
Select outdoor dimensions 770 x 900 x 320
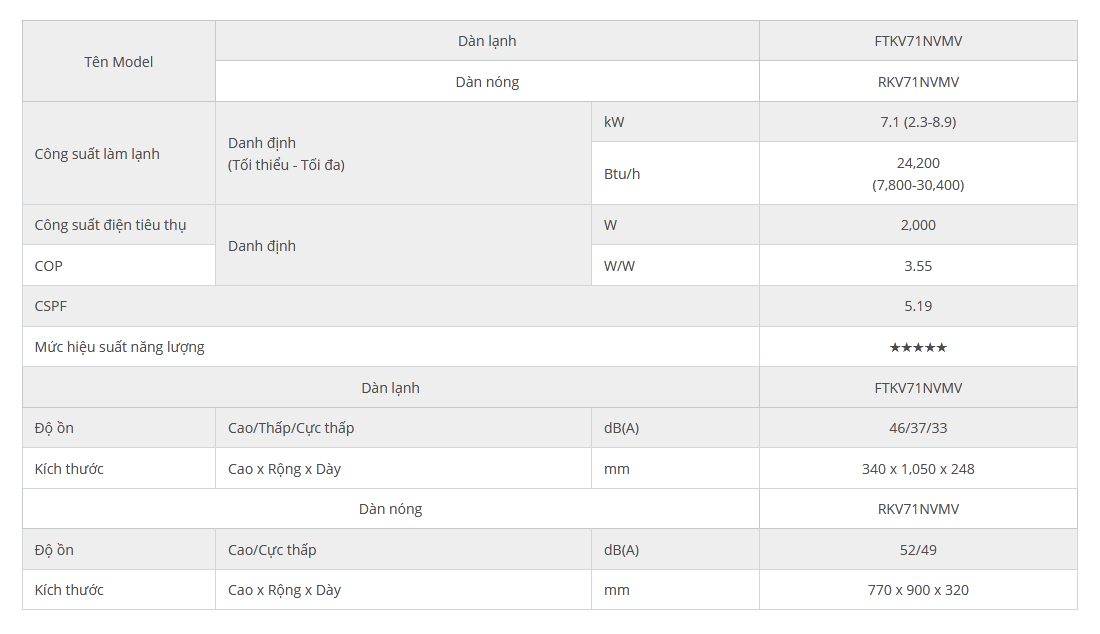[918, 590]
